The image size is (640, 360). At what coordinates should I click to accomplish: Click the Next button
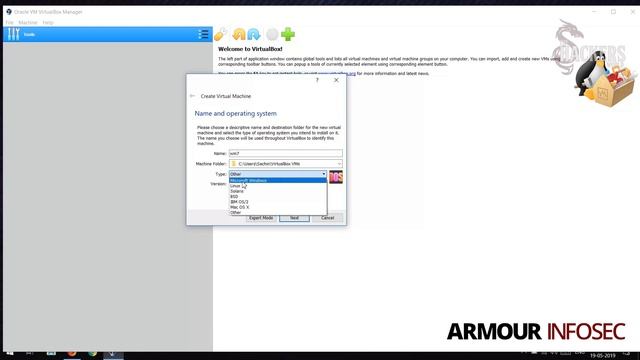tap(294, 218)
